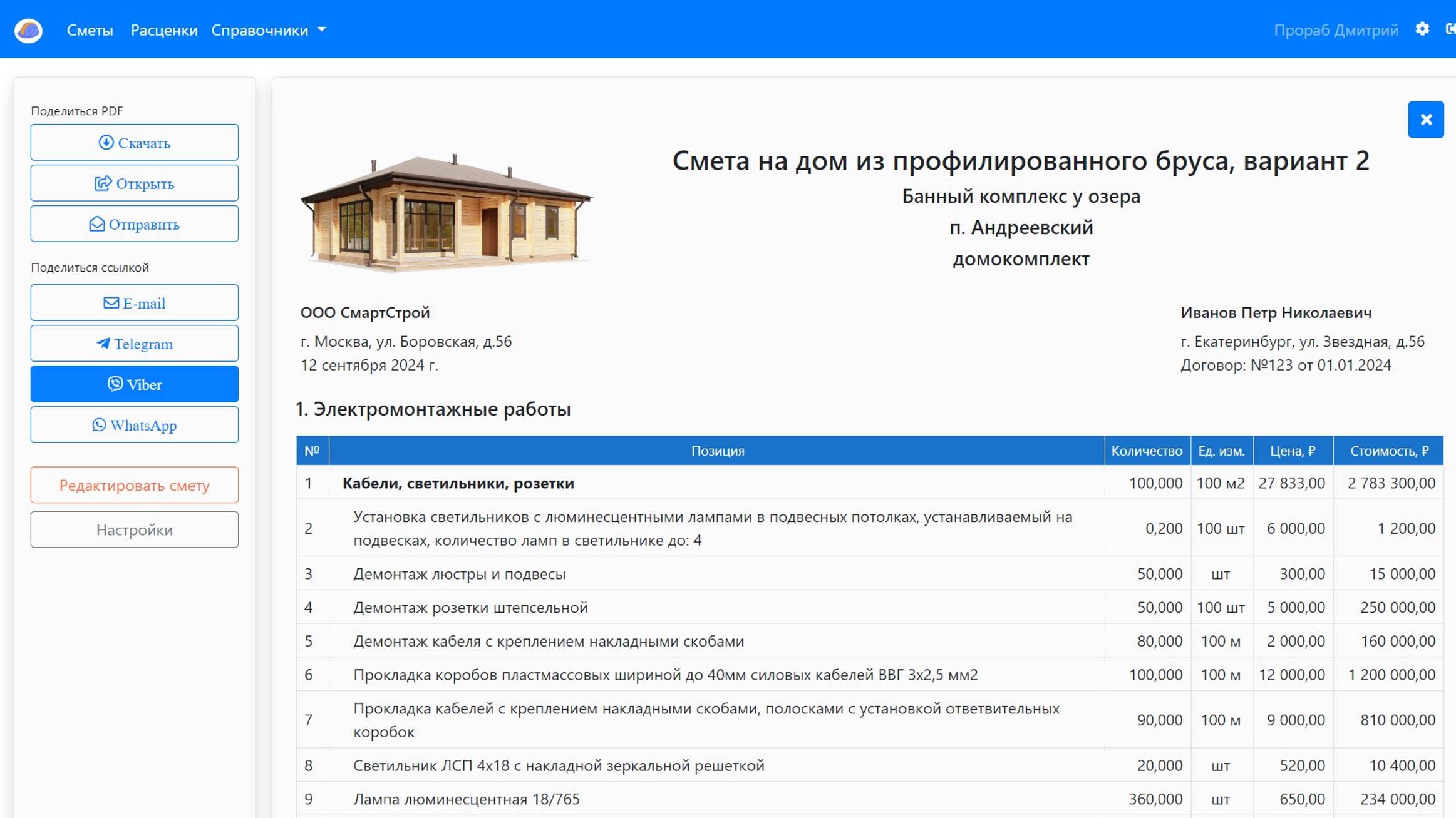Share link via WhatsApp
This screenshot has width=1456, height=818.
pos(134,425)
